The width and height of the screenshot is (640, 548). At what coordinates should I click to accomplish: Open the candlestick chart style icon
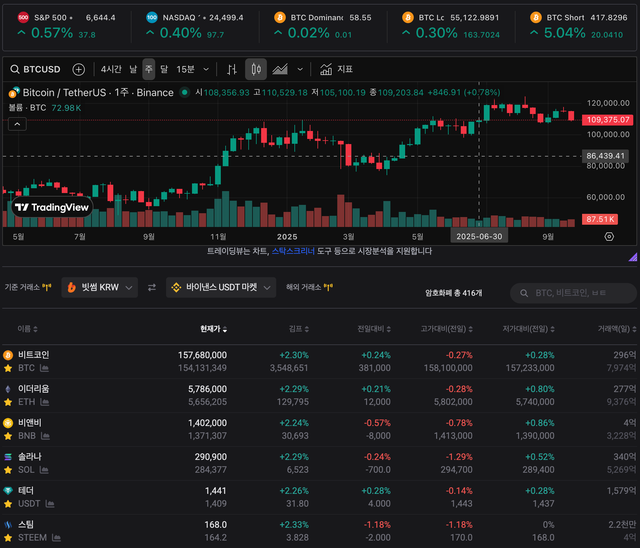[255, 69]
